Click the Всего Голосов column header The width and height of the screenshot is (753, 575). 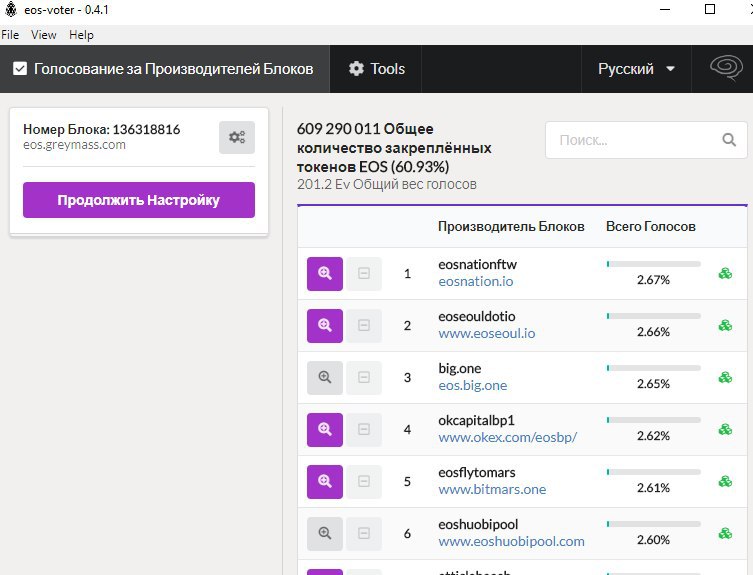pos(651,226)
